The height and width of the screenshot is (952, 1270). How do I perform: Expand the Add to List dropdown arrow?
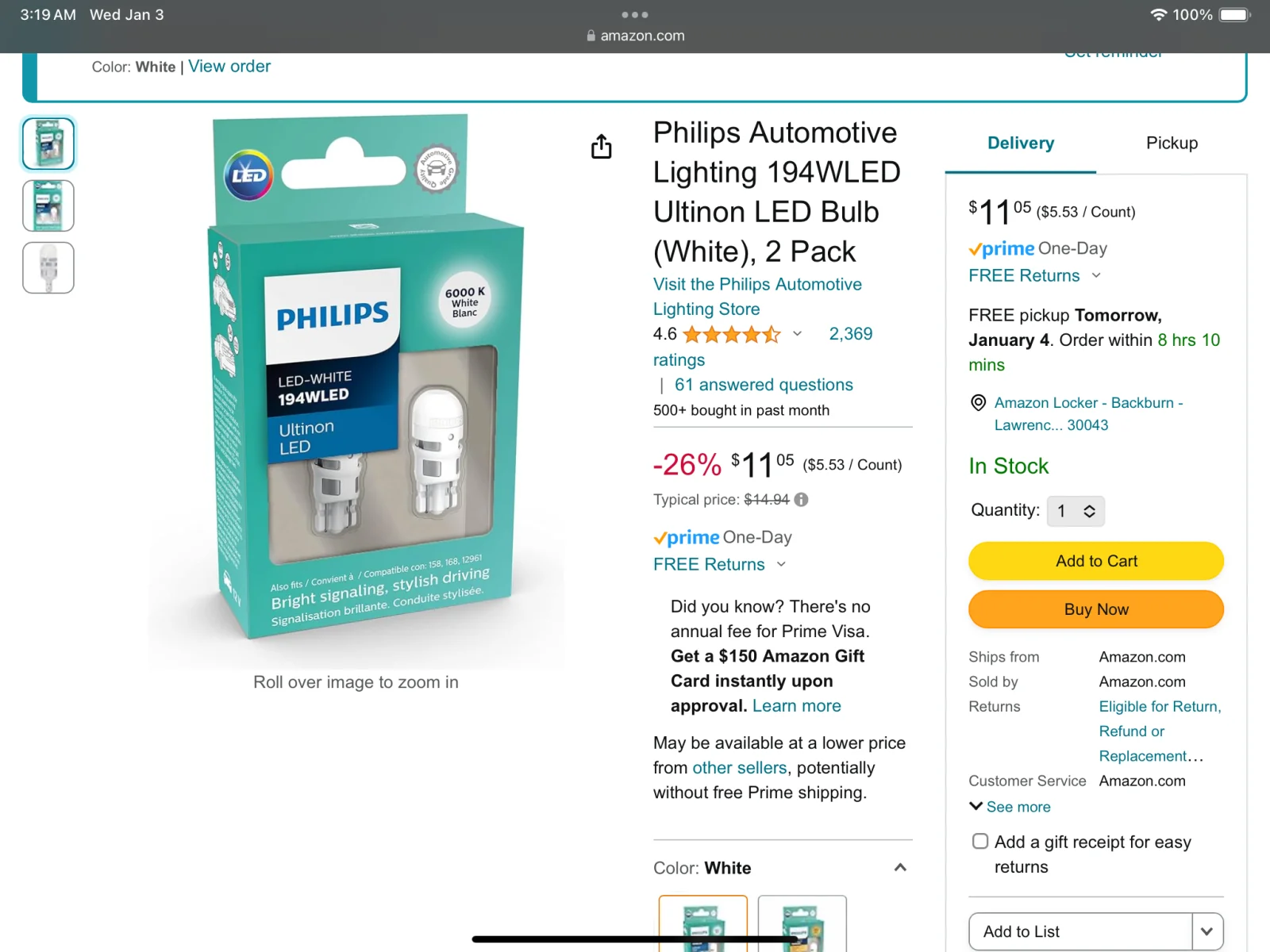coord(1207,931)
